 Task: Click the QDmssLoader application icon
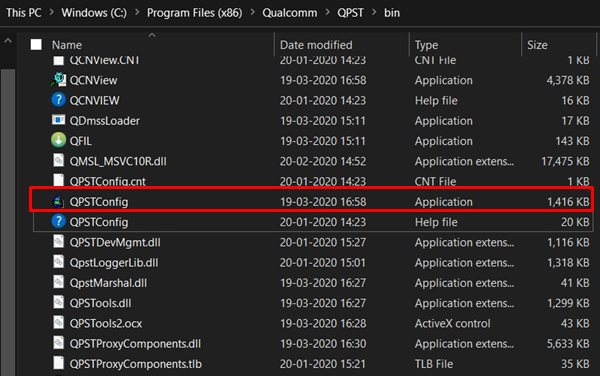pyautogui.click(x=58, y=120)
